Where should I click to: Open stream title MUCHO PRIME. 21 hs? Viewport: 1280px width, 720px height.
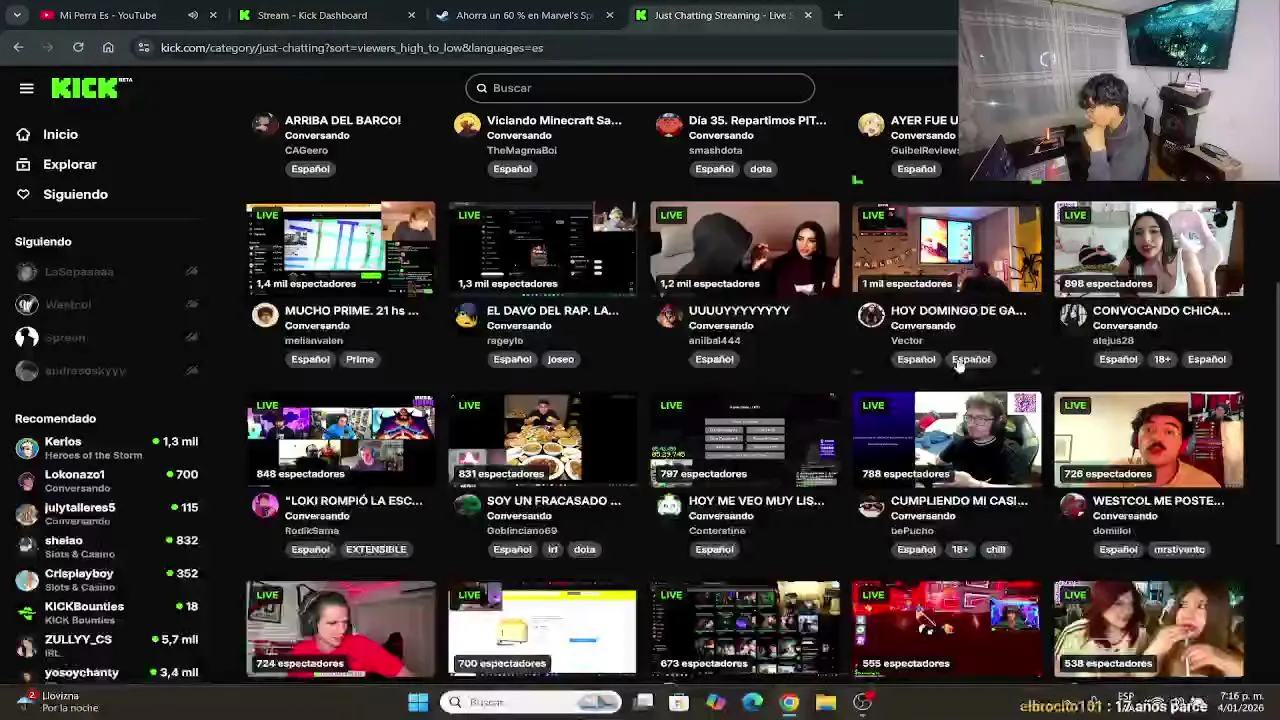(352, 310)
